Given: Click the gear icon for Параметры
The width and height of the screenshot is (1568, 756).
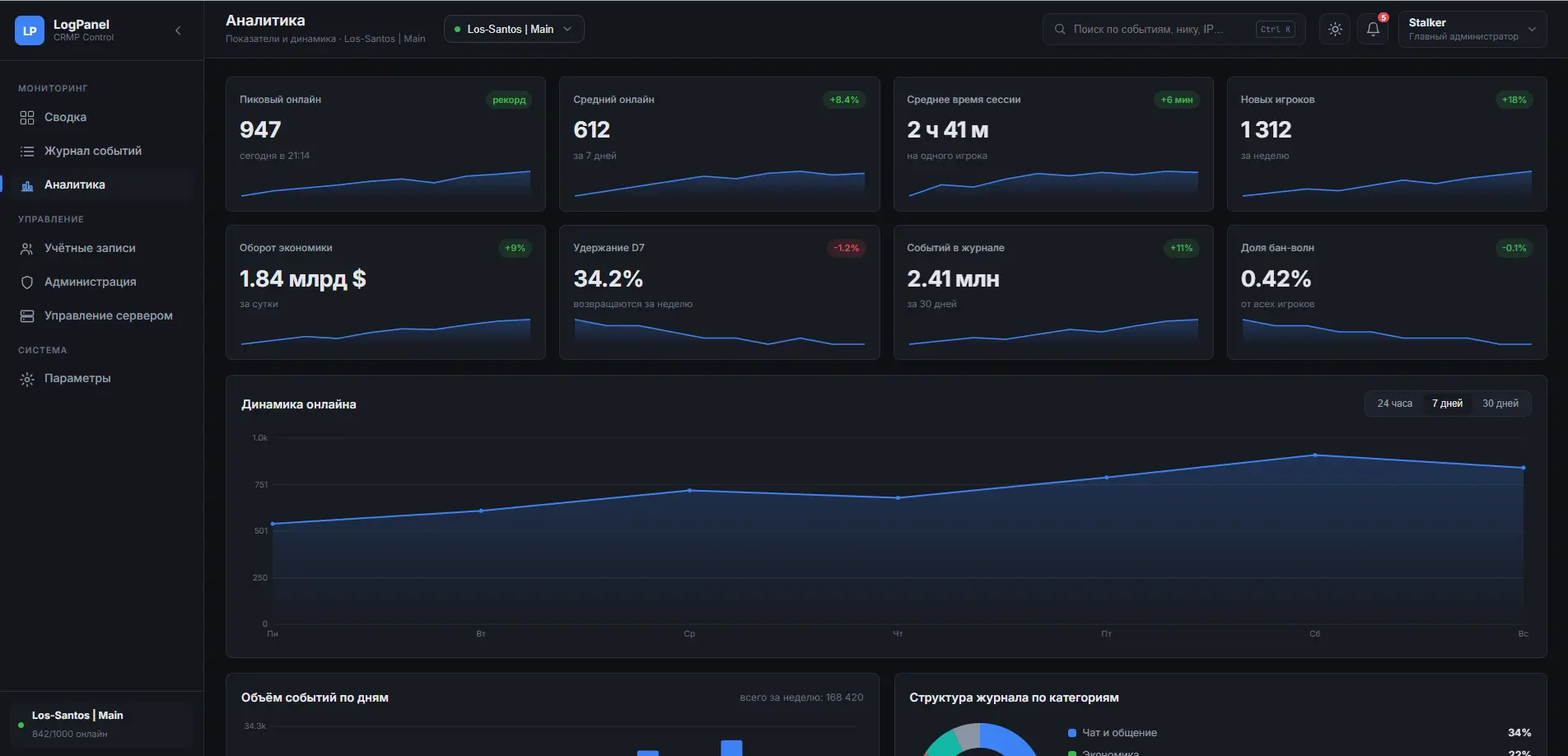Looking at the screenshot, I should [x=27, y=379].
